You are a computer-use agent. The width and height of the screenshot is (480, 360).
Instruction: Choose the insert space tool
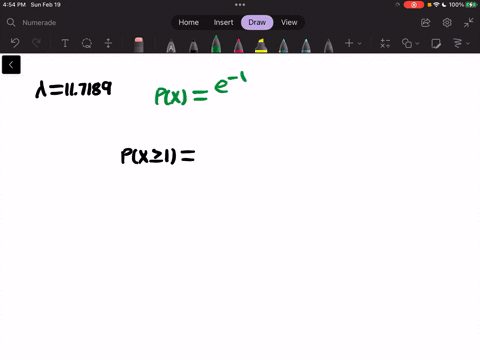click(108, 43)
